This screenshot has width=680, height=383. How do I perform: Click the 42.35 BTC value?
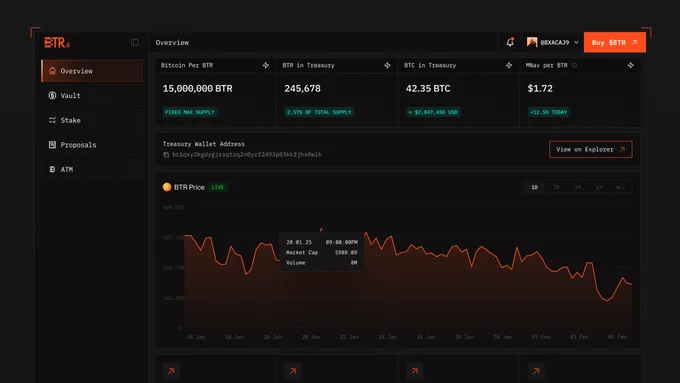point(428,88)
